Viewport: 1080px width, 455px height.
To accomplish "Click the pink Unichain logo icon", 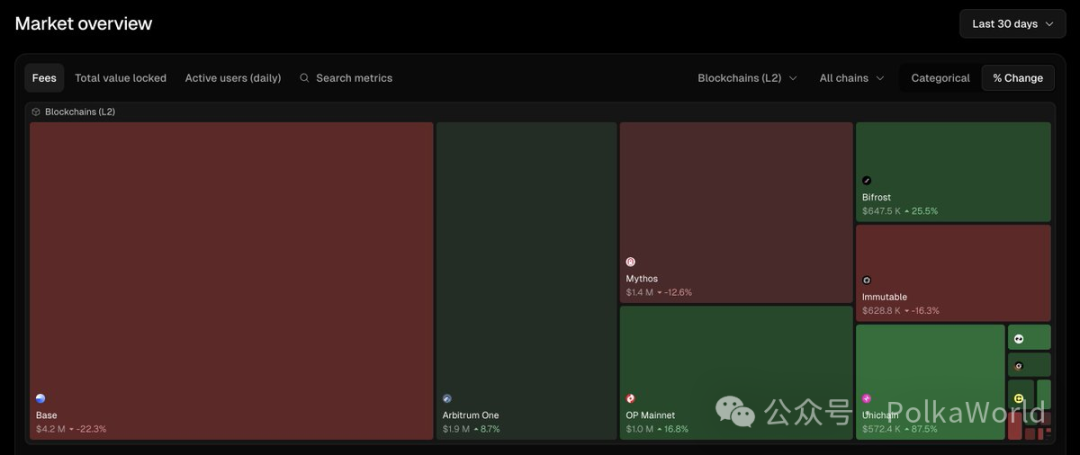I will (866, 399).
